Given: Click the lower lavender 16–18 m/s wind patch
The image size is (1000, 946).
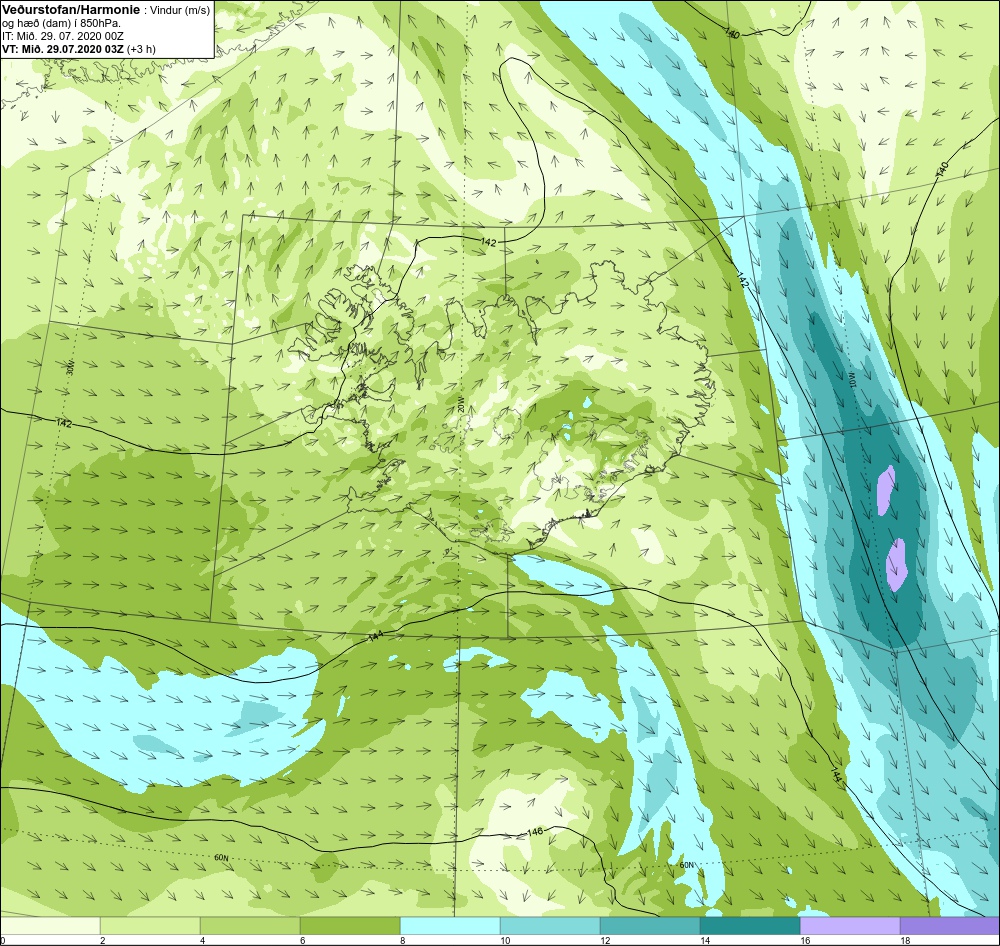Looking at the screenshot, I should click(x=896, y=565).
